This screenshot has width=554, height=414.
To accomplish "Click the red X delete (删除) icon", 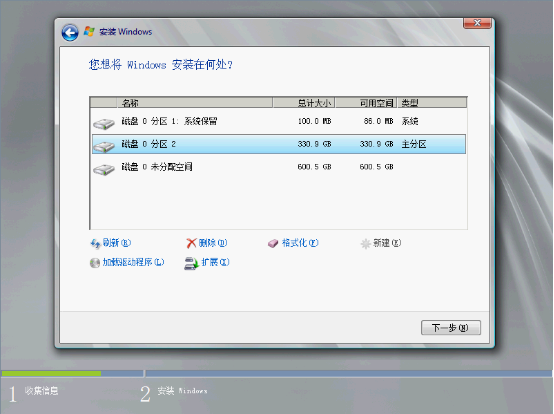I will point(191,243).
